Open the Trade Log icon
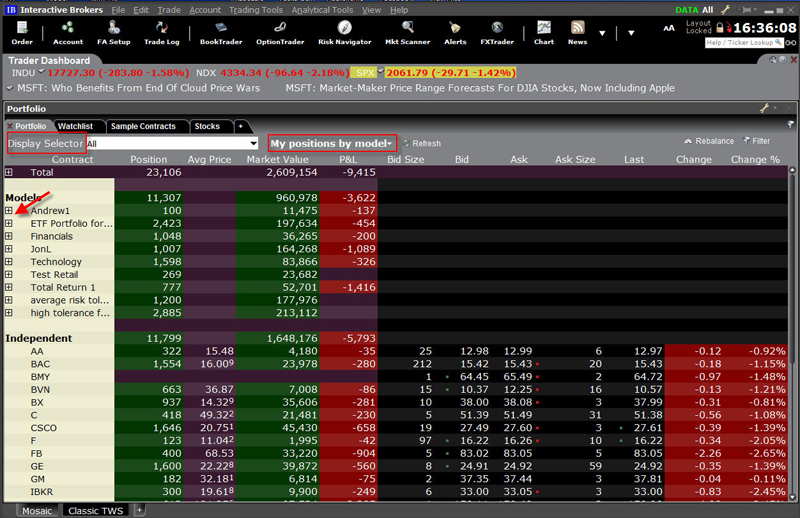This screenshot has width=800, height=518. [x=162, y=33]
